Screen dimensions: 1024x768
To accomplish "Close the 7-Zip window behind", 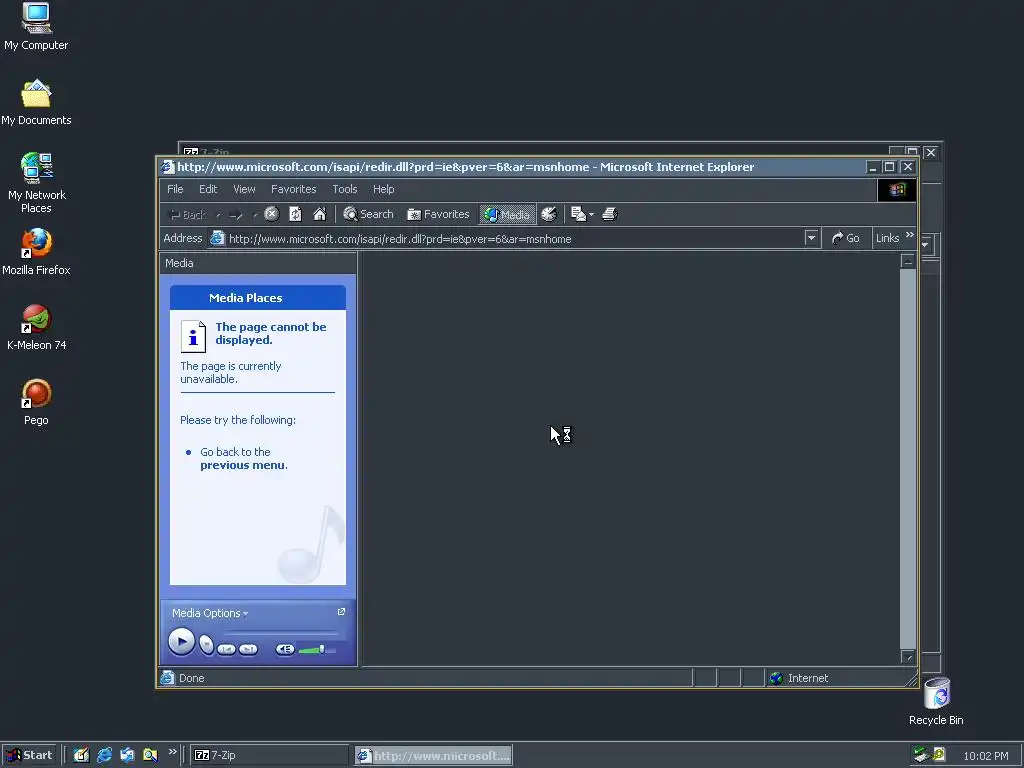I will pos(931,152).
